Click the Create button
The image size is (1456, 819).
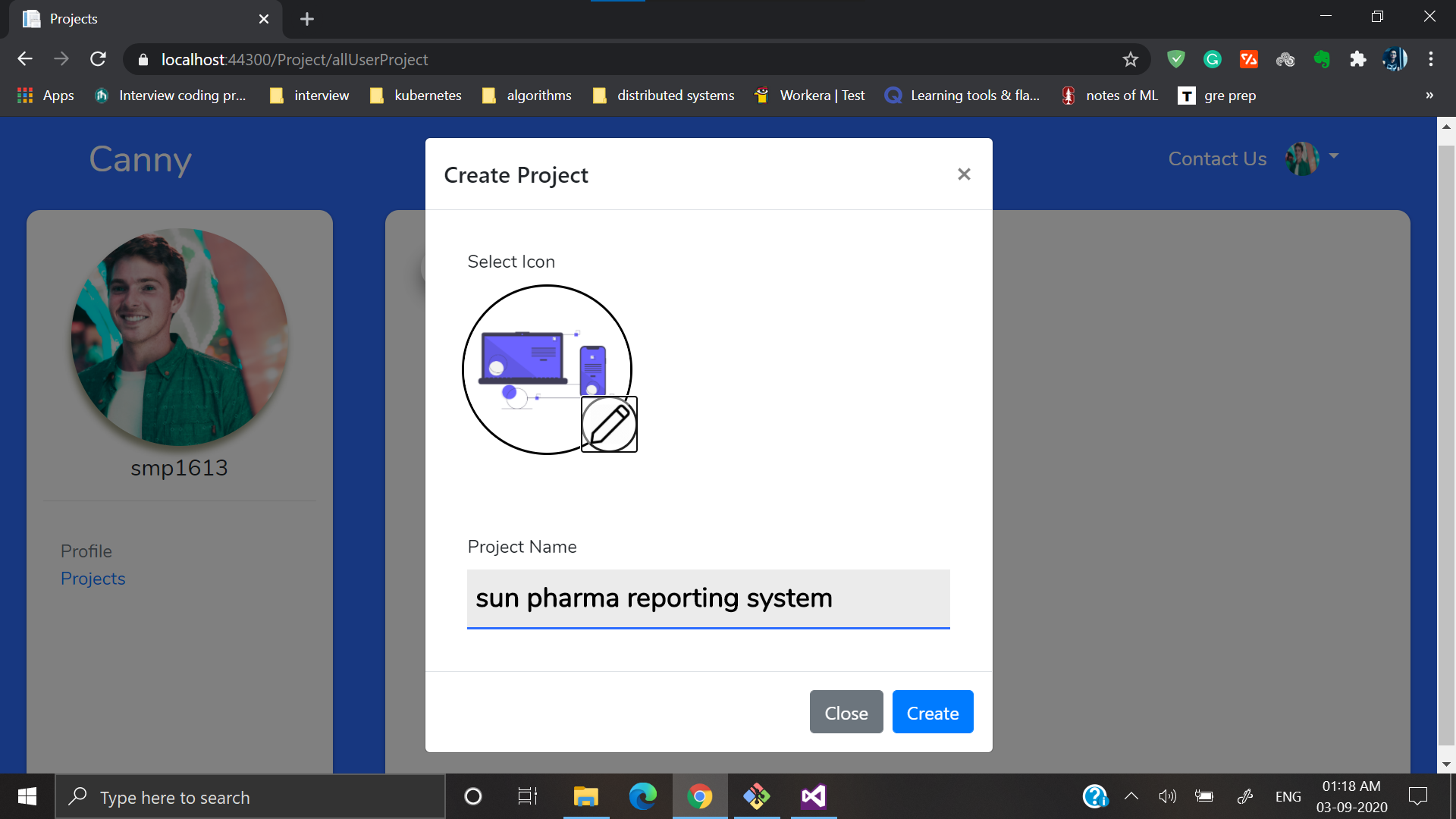point(932,712)
